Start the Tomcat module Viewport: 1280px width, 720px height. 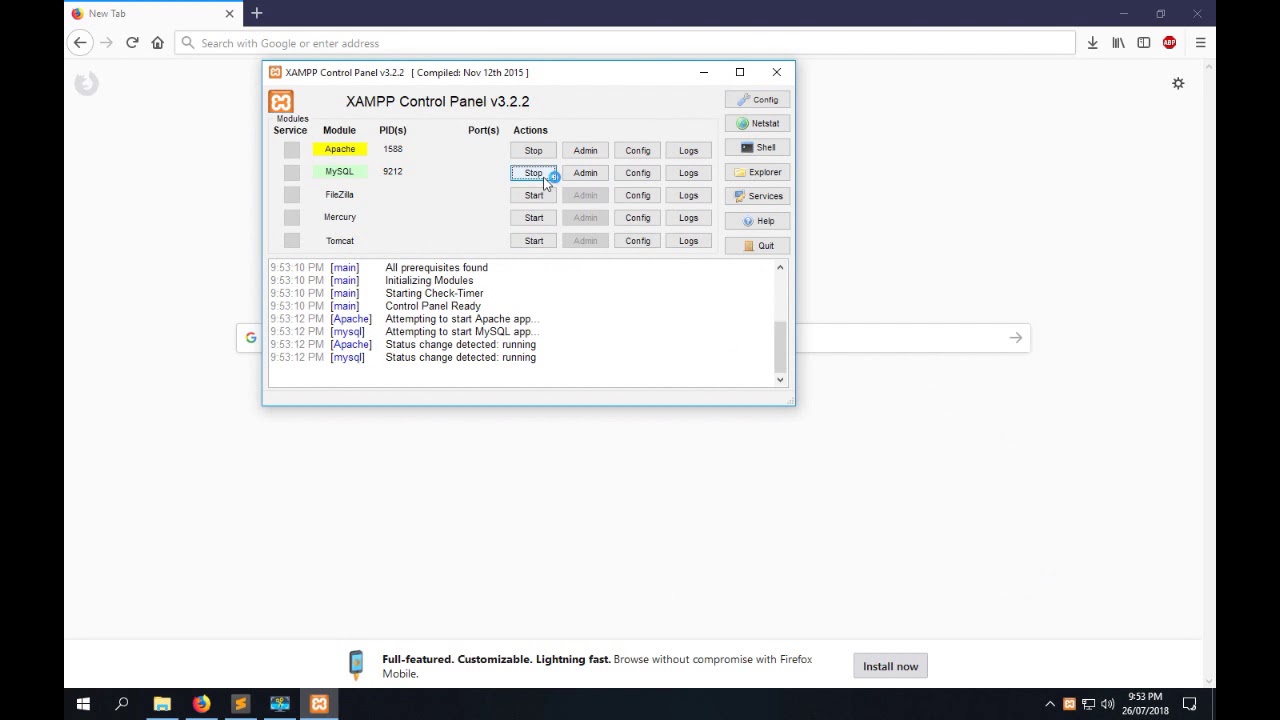pos(534,241)
